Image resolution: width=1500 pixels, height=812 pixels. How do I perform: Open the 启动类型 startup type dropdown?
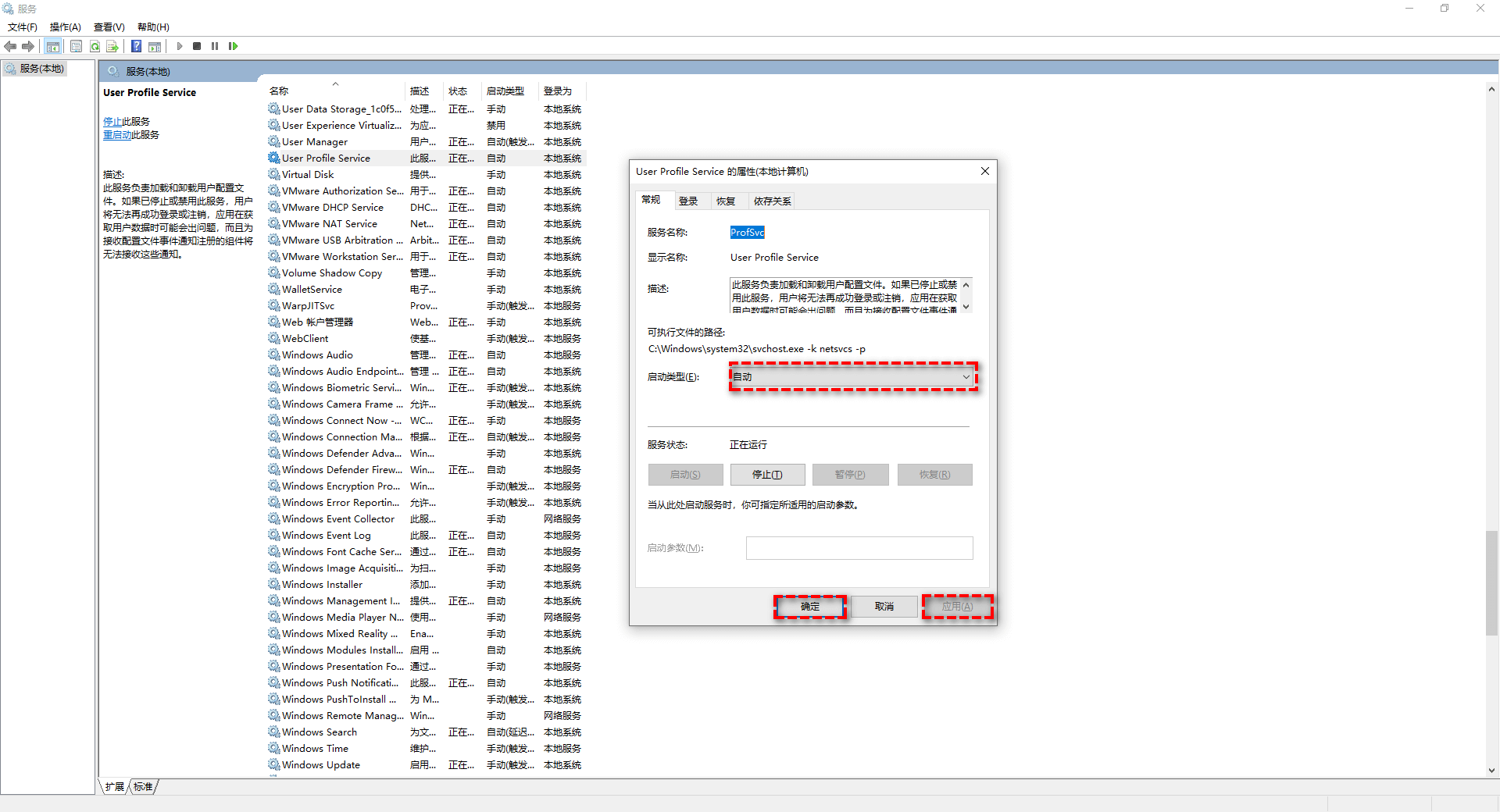pos(852,377)
